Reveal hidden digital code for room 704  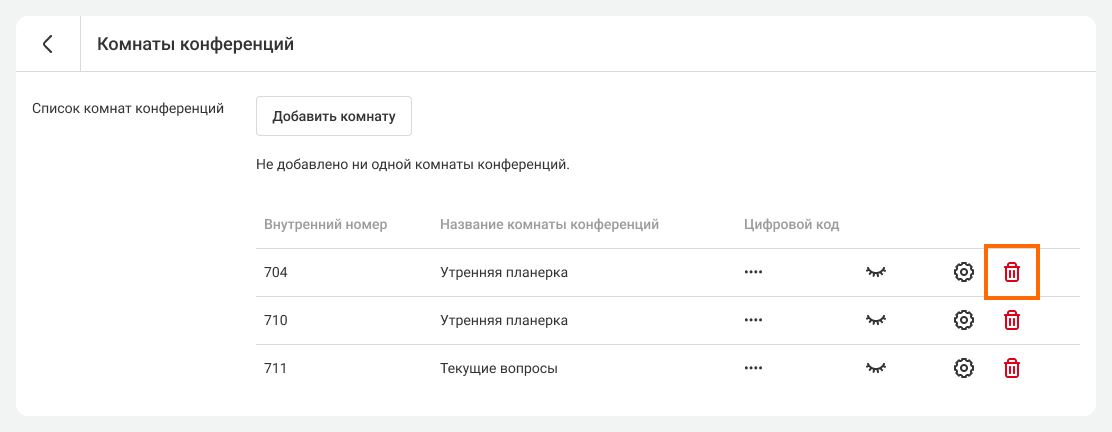pyautogui.click(x=876, y=272)
